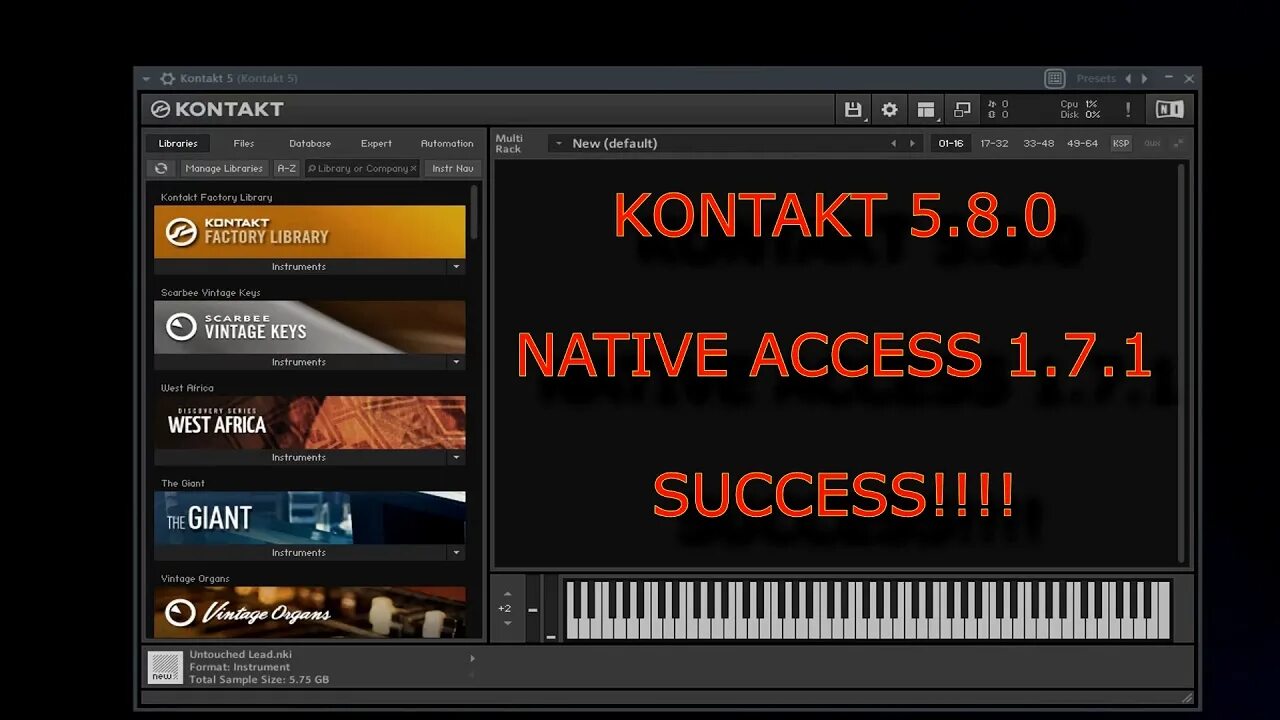Toggle A-Z library sorting
This screenshot has width=1280, height=720.
point(287,168)
